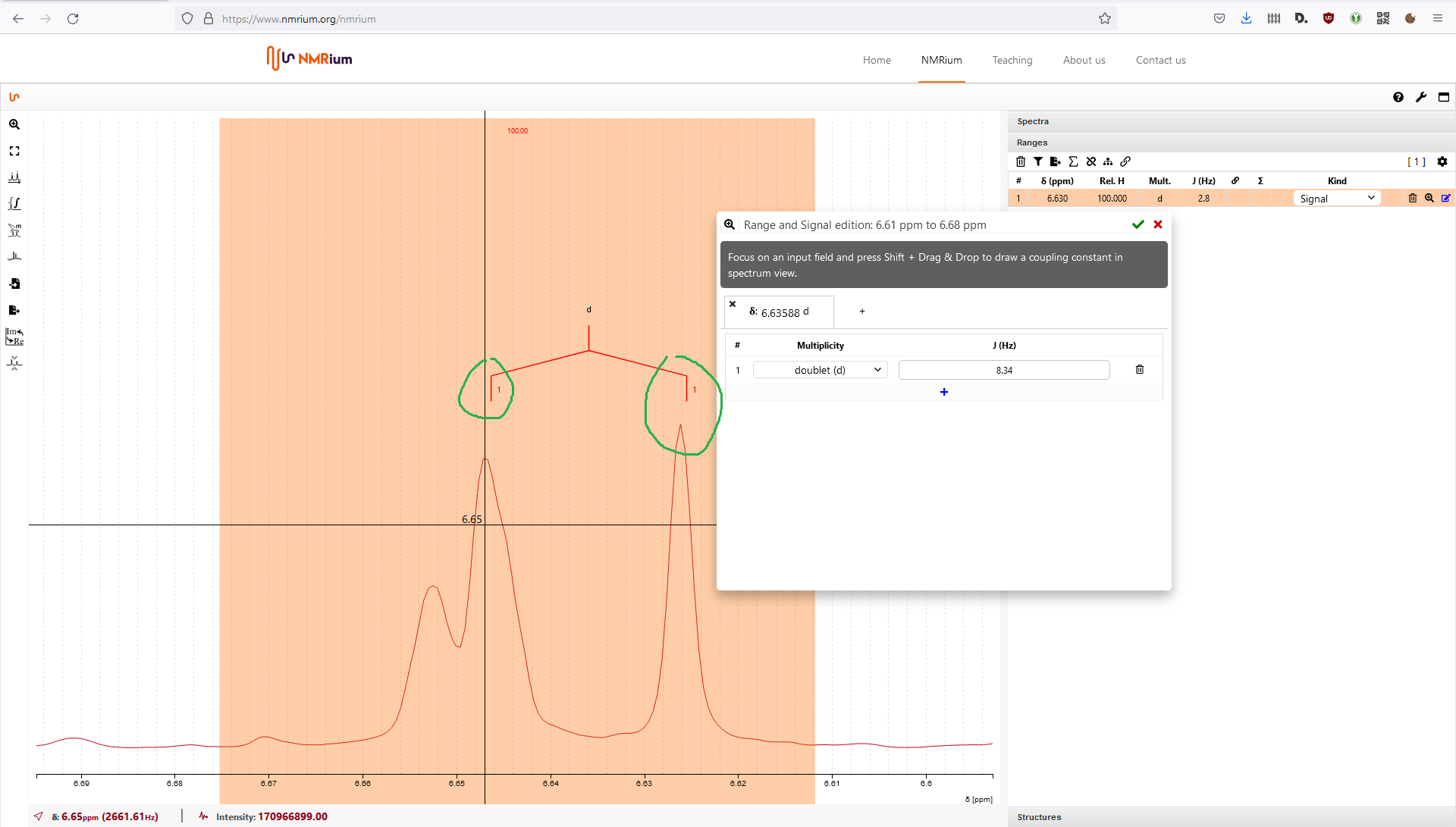Toggle the real/imaginary display tool
Screen dimensions: 1456x827
pos(14,337)
